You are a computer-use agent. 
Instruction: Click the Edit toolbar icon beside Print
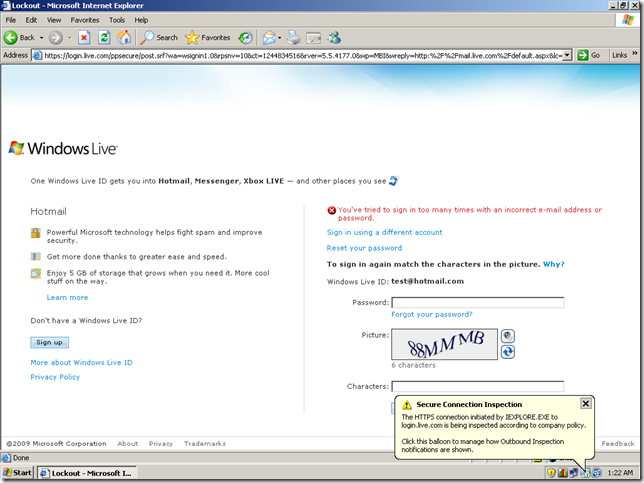click(313, 38)
